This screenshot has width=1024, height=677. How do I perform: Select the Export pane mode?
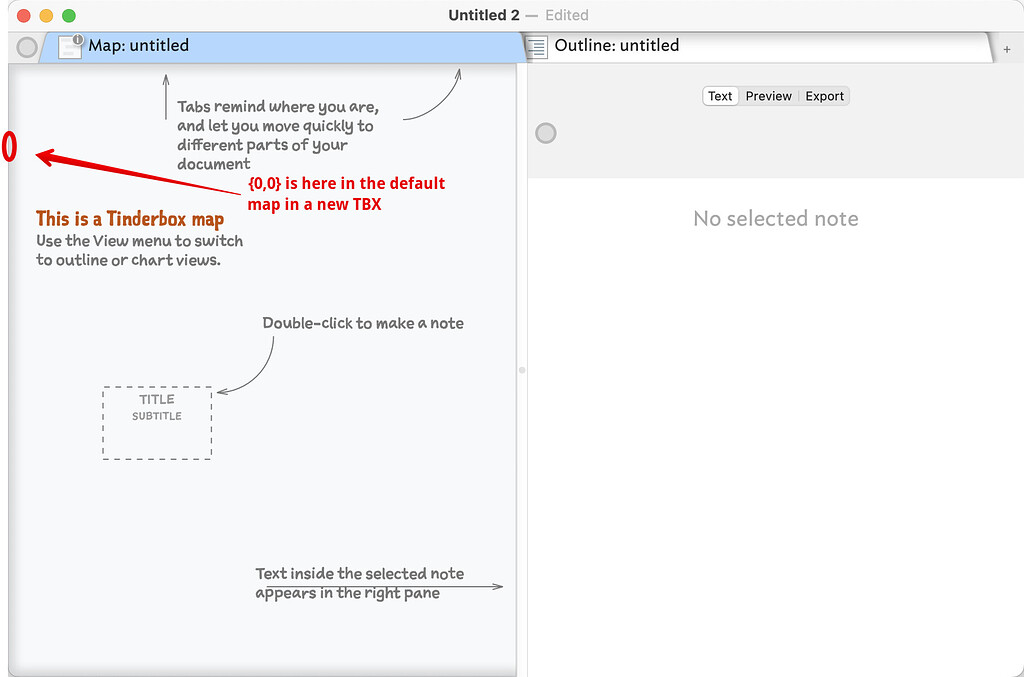tap(824, 96)
